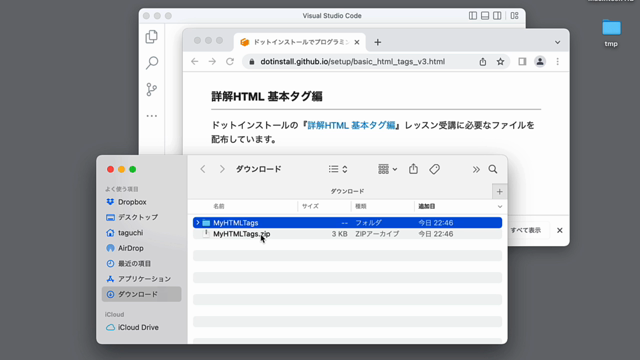Image resolution: width=640 pixels, height=360 pixels.
Task: Select MyHTMLTags.zip file
Action: [242, 234]
